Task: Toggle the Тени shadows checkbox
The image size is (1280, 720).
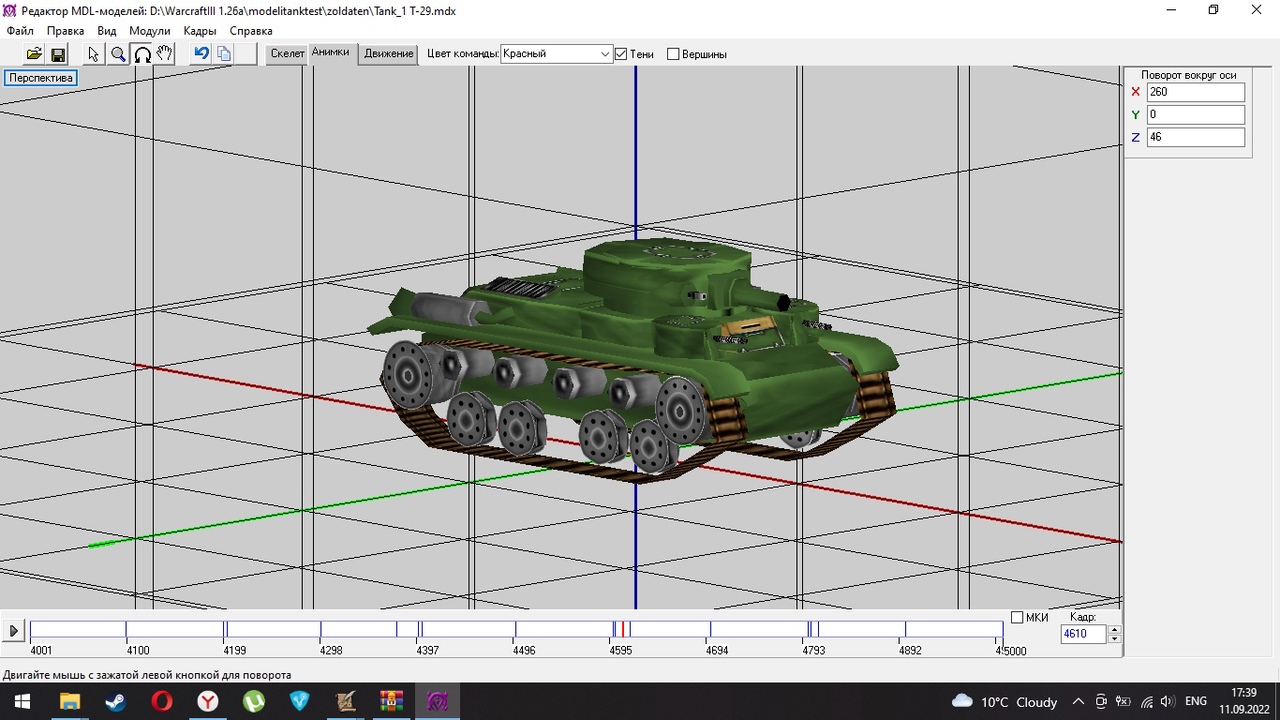Action: point(621,54)
